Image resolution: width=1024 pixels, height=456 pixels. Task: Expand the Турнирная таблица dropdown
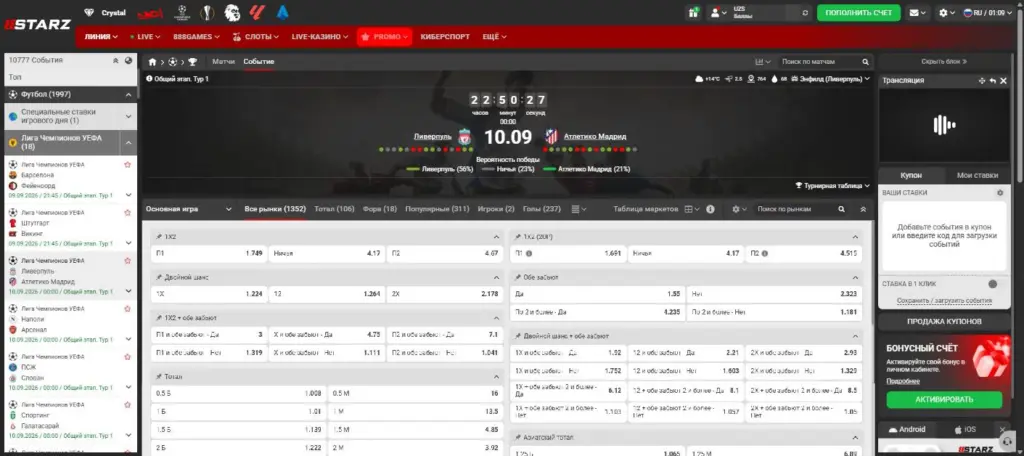[x=833, y=186]
